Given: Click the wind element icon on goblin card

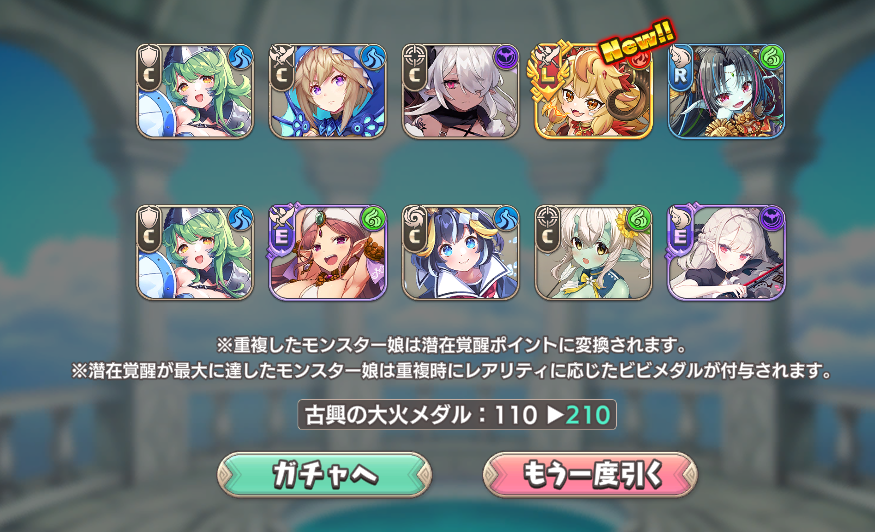Looking at the screenshot, I should tap(640, 218).
